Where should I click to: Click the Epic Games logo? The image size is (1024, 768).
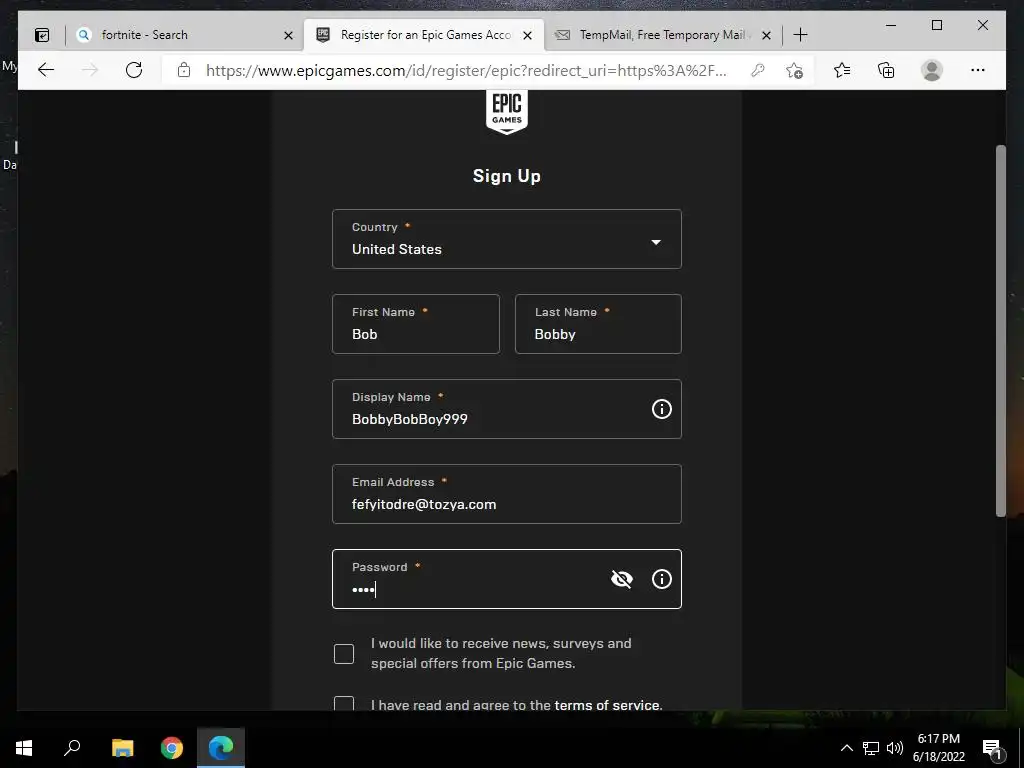[x=507, y=112]
